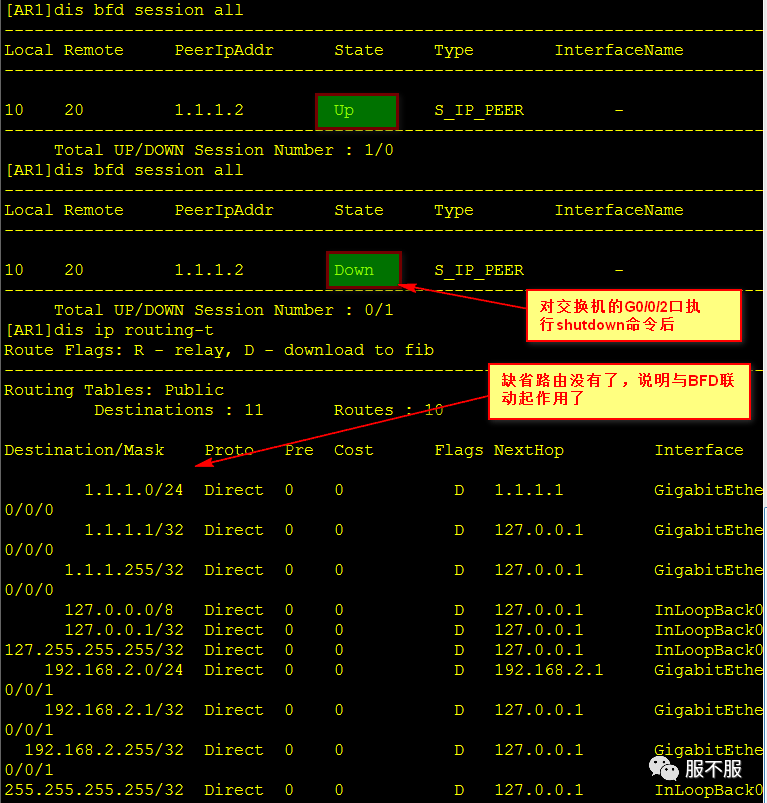The image size is (767, 803).
Task: Click PeerIpAddr '1.1.1.2' in the Up session row
Action: (x=209, y=110)
